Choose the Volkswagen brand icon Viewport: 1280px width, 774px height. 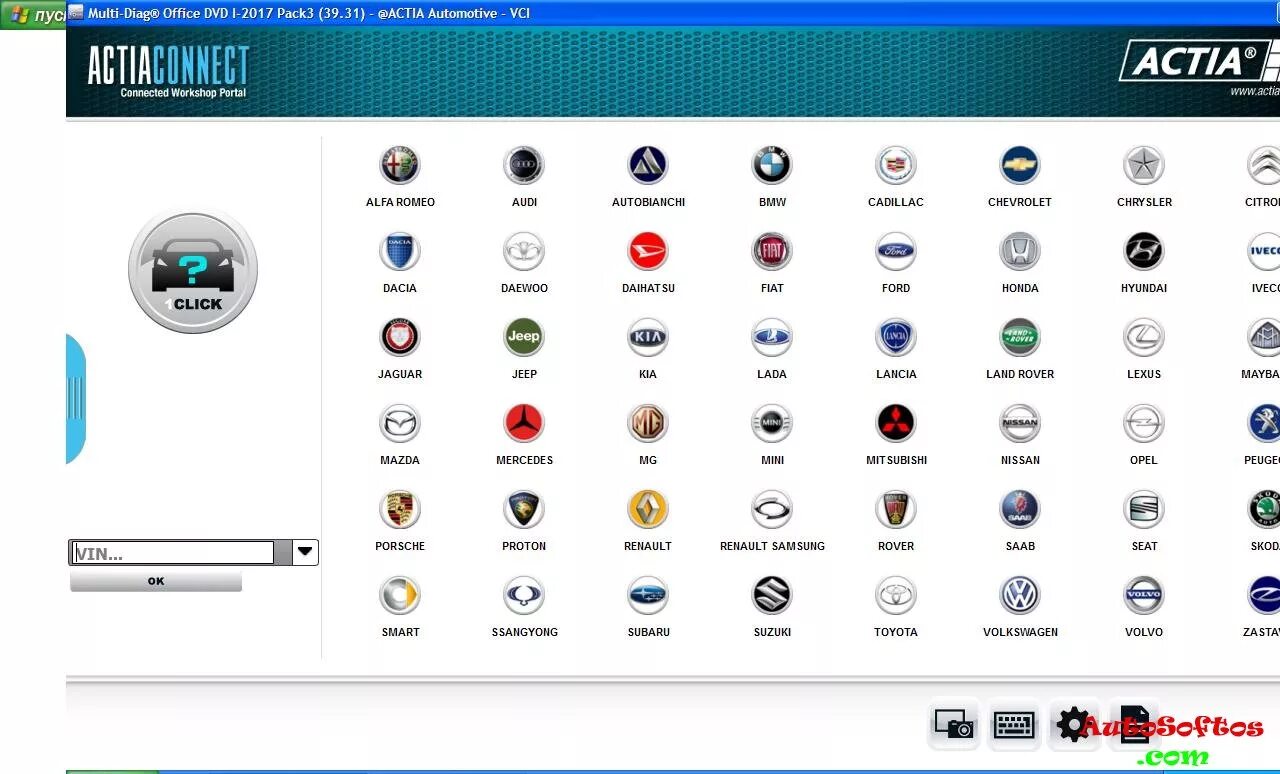[1020, 595]
